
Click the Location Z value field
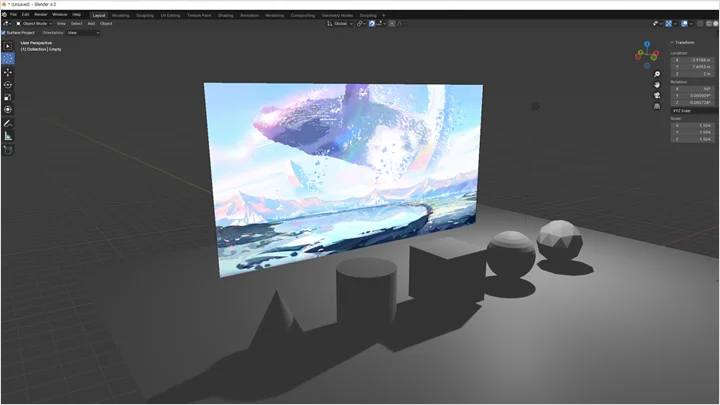[693, 73]
